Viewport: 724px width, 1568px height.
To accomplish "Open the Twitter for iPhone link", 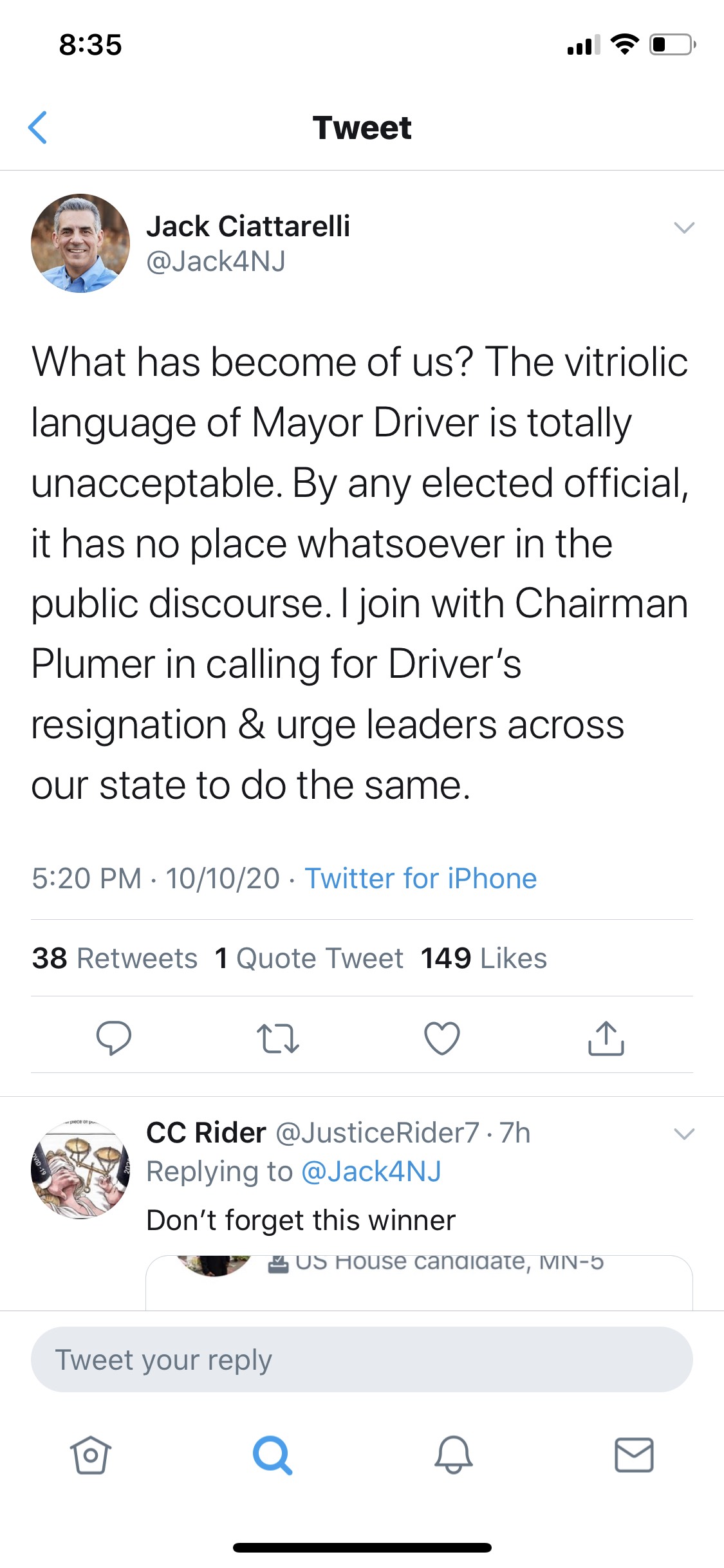I will 421,879.
